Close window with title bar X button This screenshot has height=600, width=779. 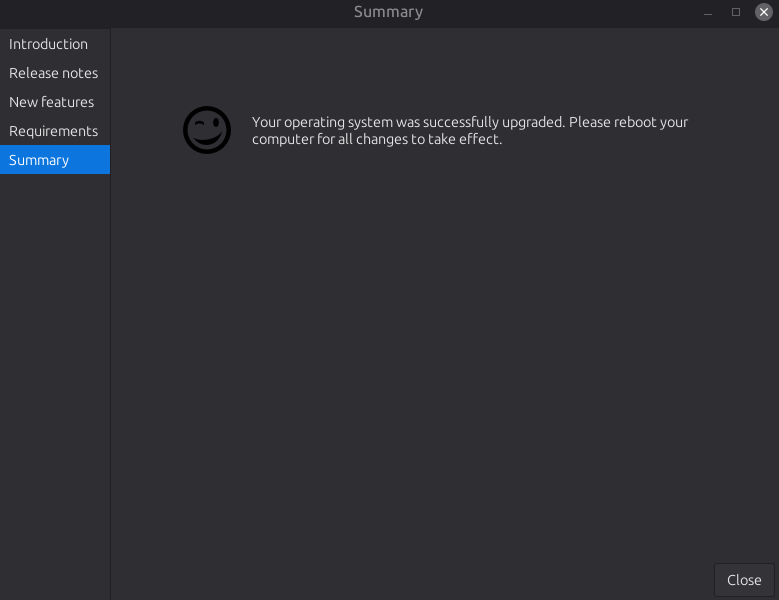pos(764,12)
